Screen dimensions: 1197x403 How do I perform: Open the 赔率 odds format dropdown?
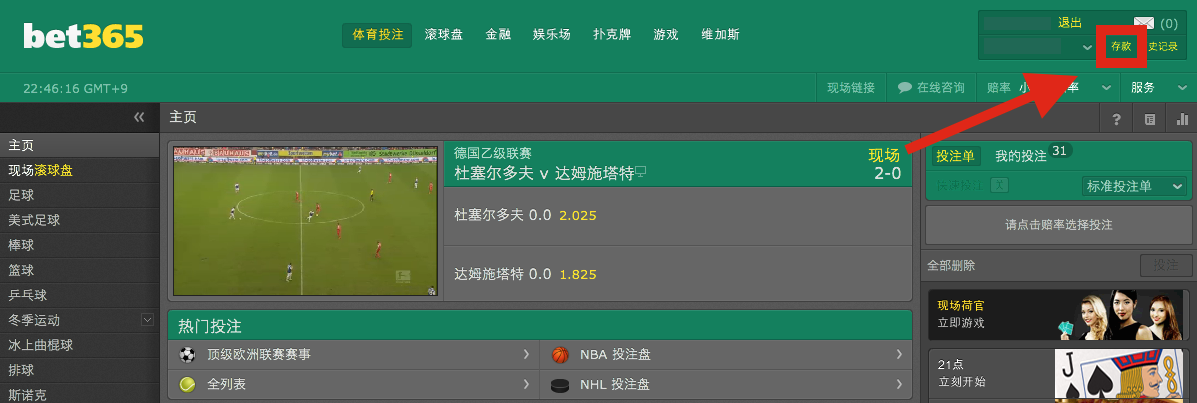[1106, 88]
